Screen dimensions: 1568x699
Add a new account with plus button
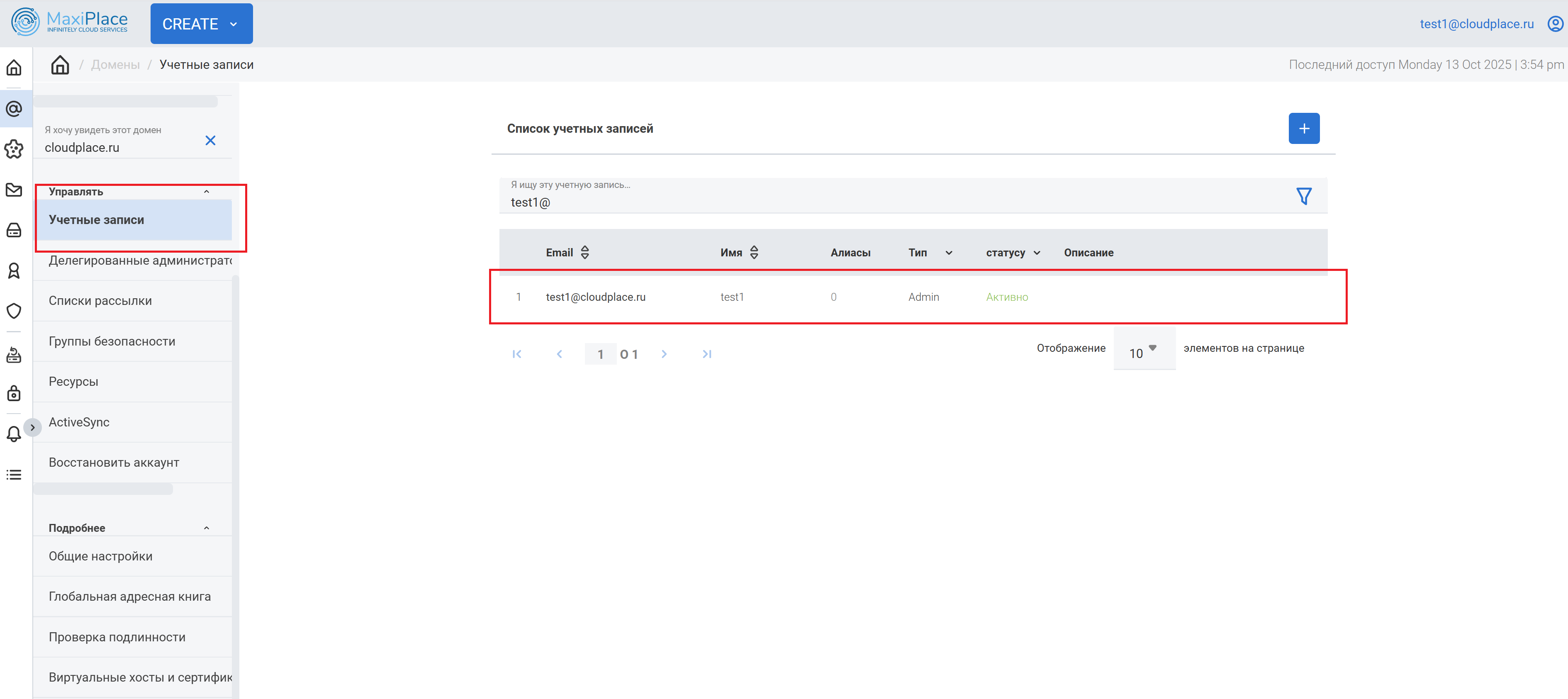[1303, 129]
